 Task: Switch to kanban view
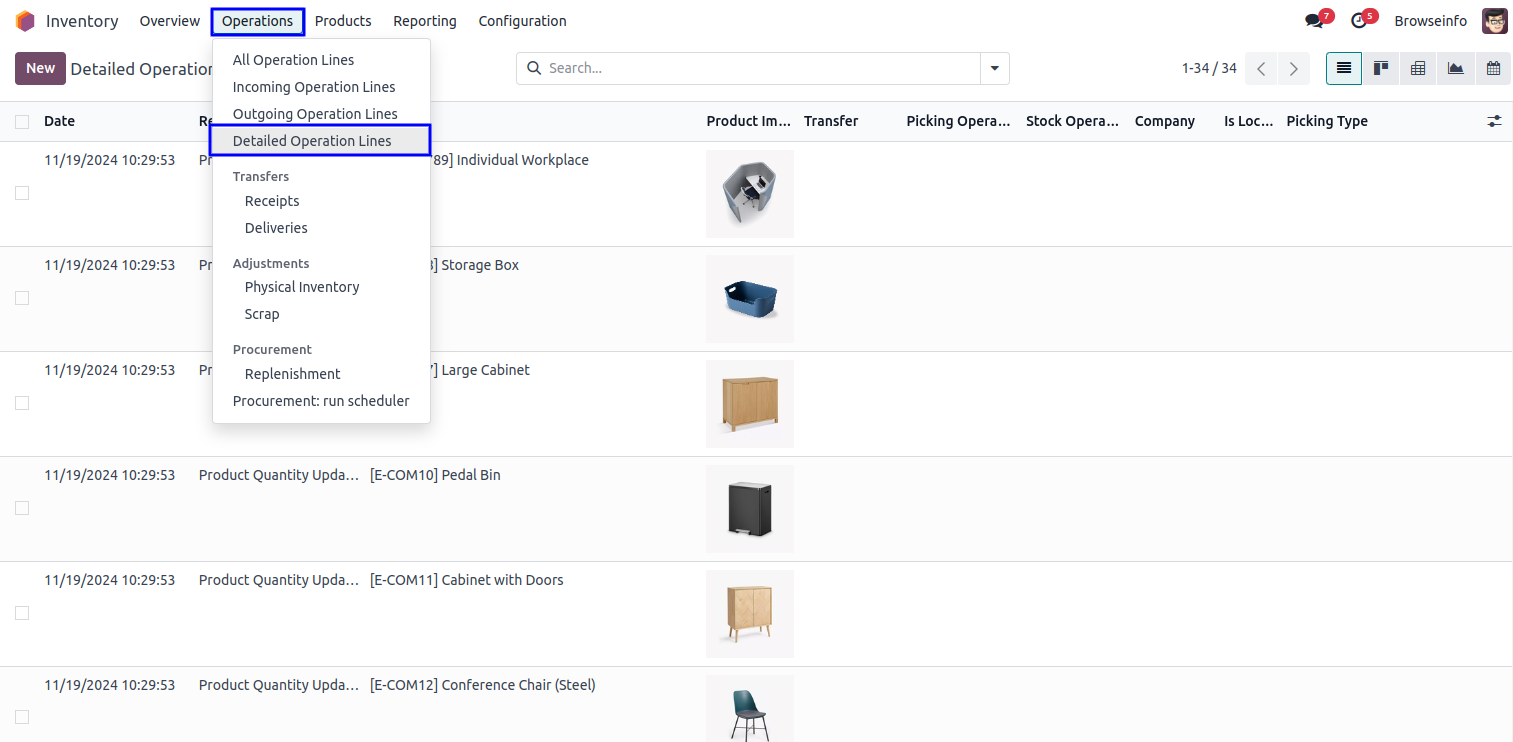tap(1381, 68)
